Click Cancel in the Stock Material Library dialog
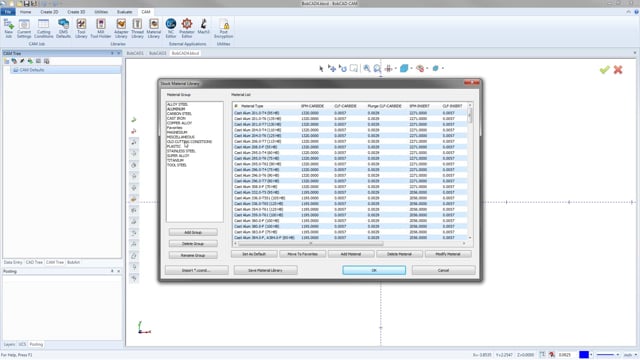Viewport: 640px width, 360px height. pyautogui.click(x=444, y=270)
